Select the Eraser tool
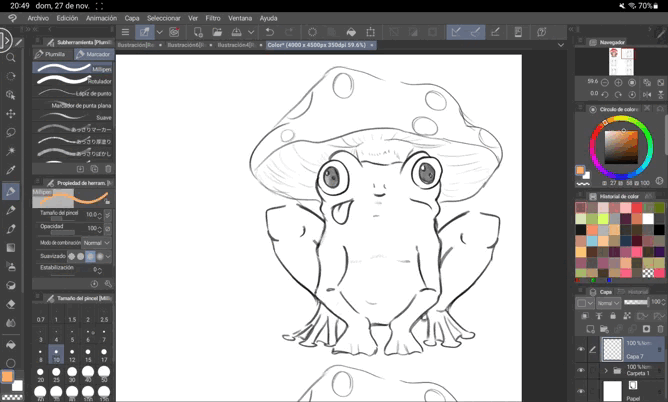Image resolution: width=668 pixels, height=402 pixels. [11, 304]
